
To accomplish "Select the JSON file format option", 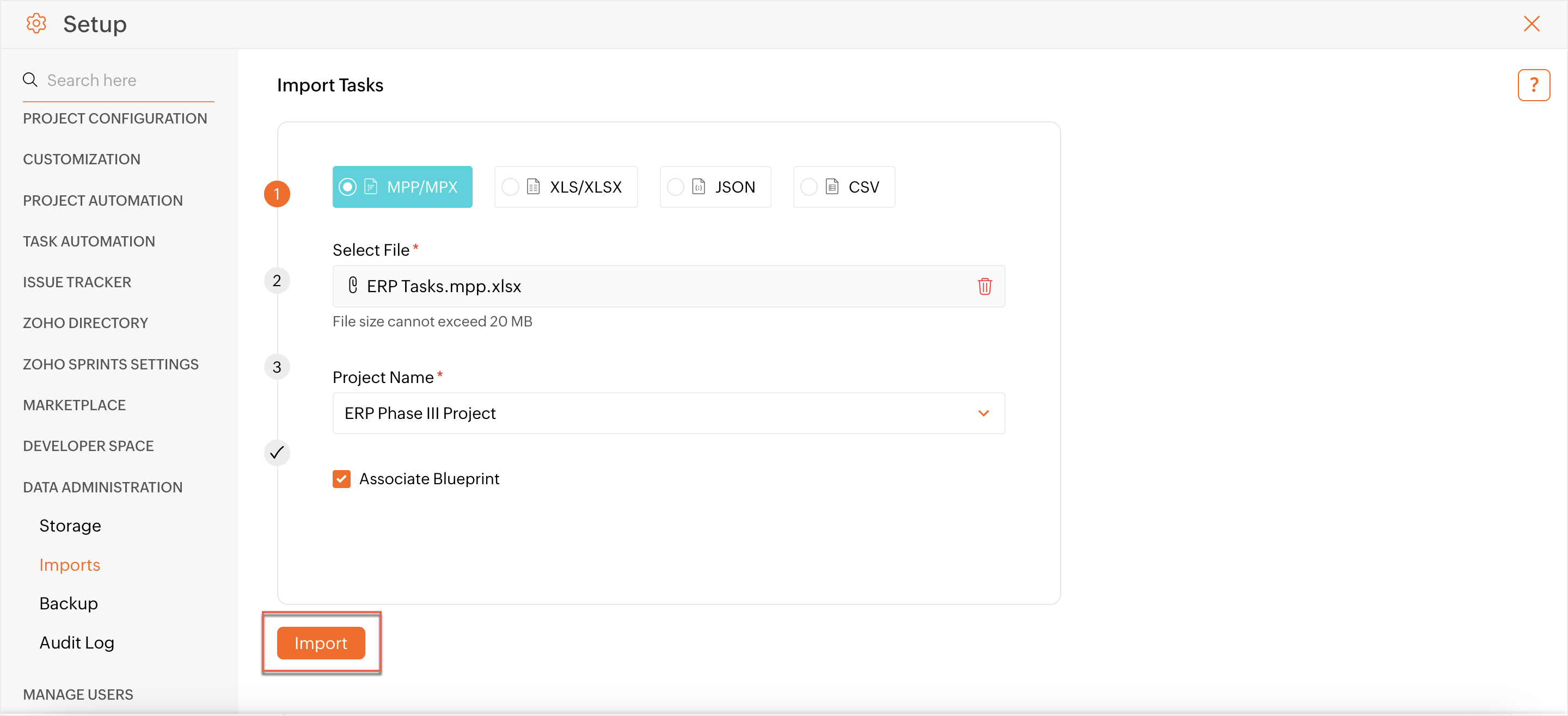I will pyautogui.click(x=676, y=187).
